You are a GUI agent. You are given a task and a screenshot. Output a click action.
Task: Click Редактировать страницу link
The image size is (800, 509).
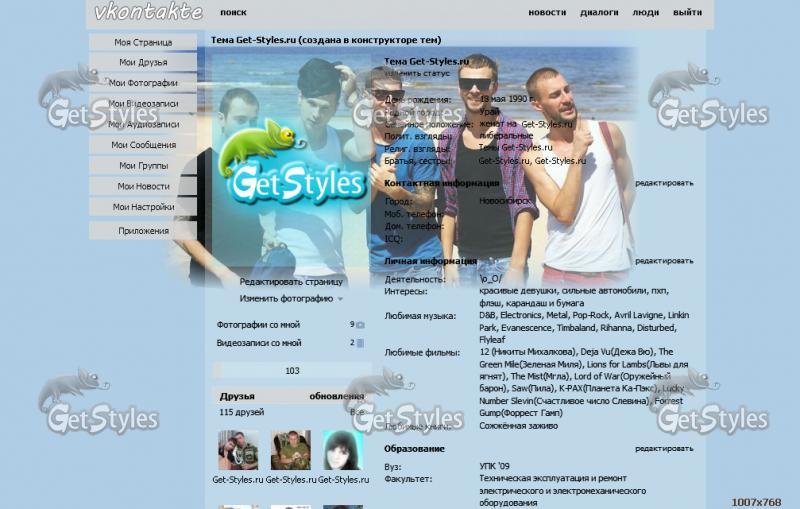[291, 282]
